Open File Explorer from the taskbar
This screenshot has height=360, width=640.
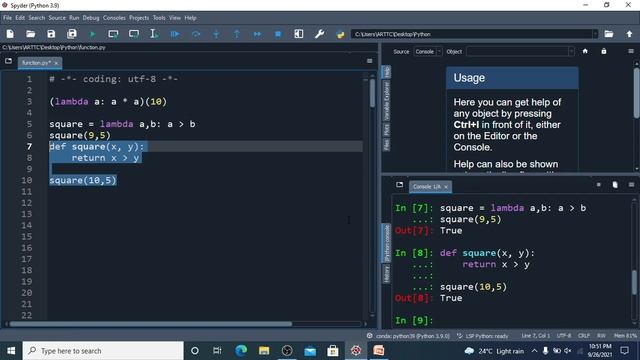point(264,351)
